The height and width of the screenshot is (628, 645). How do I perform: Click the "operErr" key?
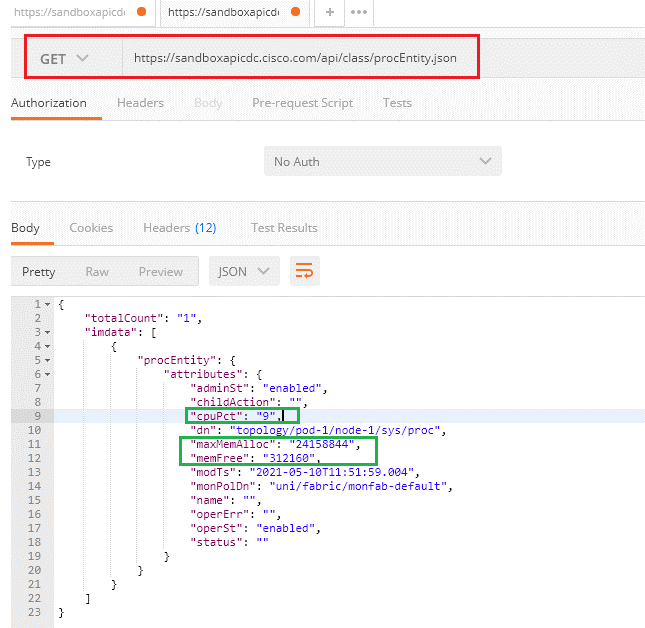pyautogui.click(x=219, y=514)
